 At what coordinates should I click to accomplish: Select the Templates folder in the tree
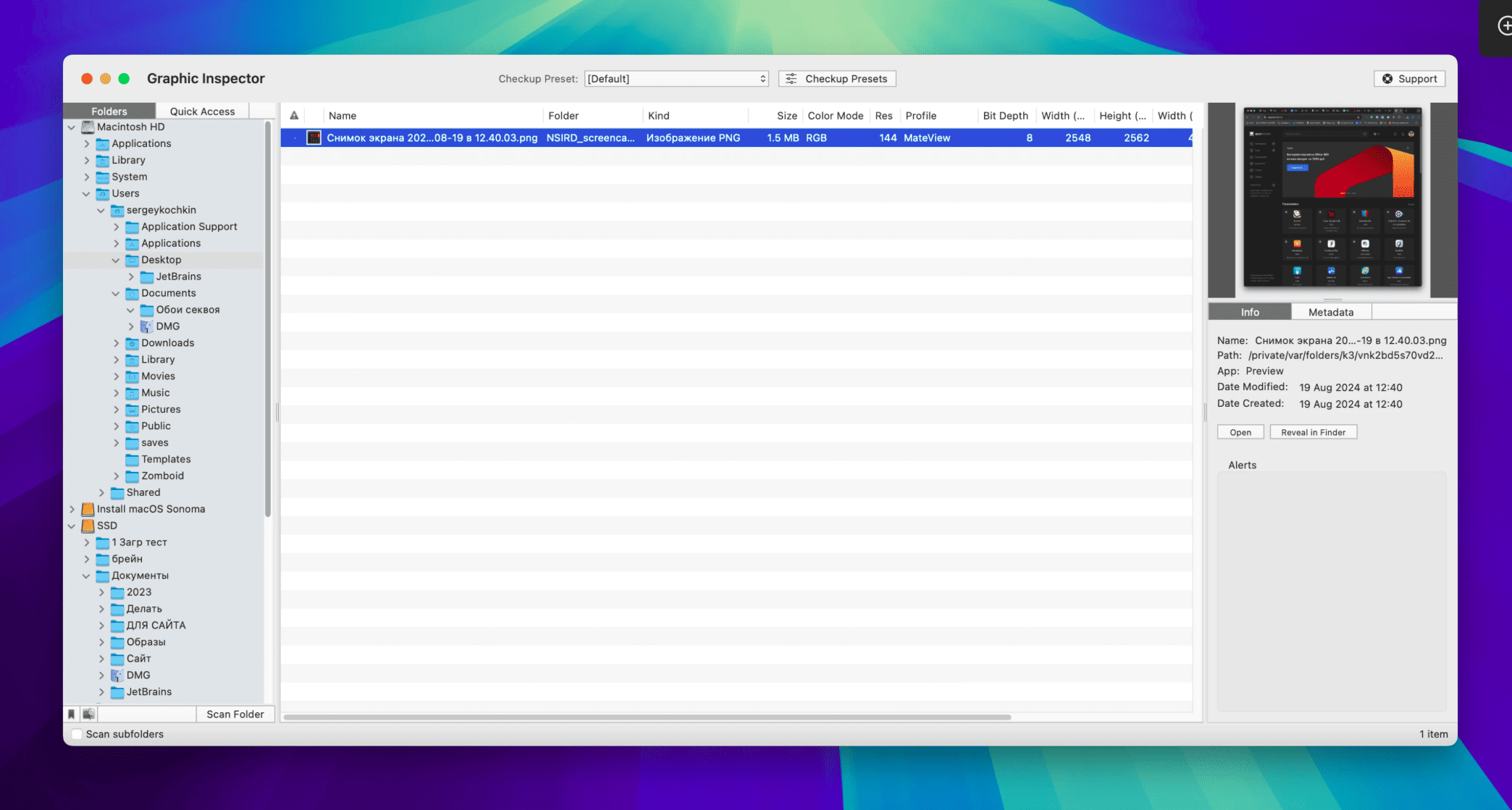click(166, 460)
